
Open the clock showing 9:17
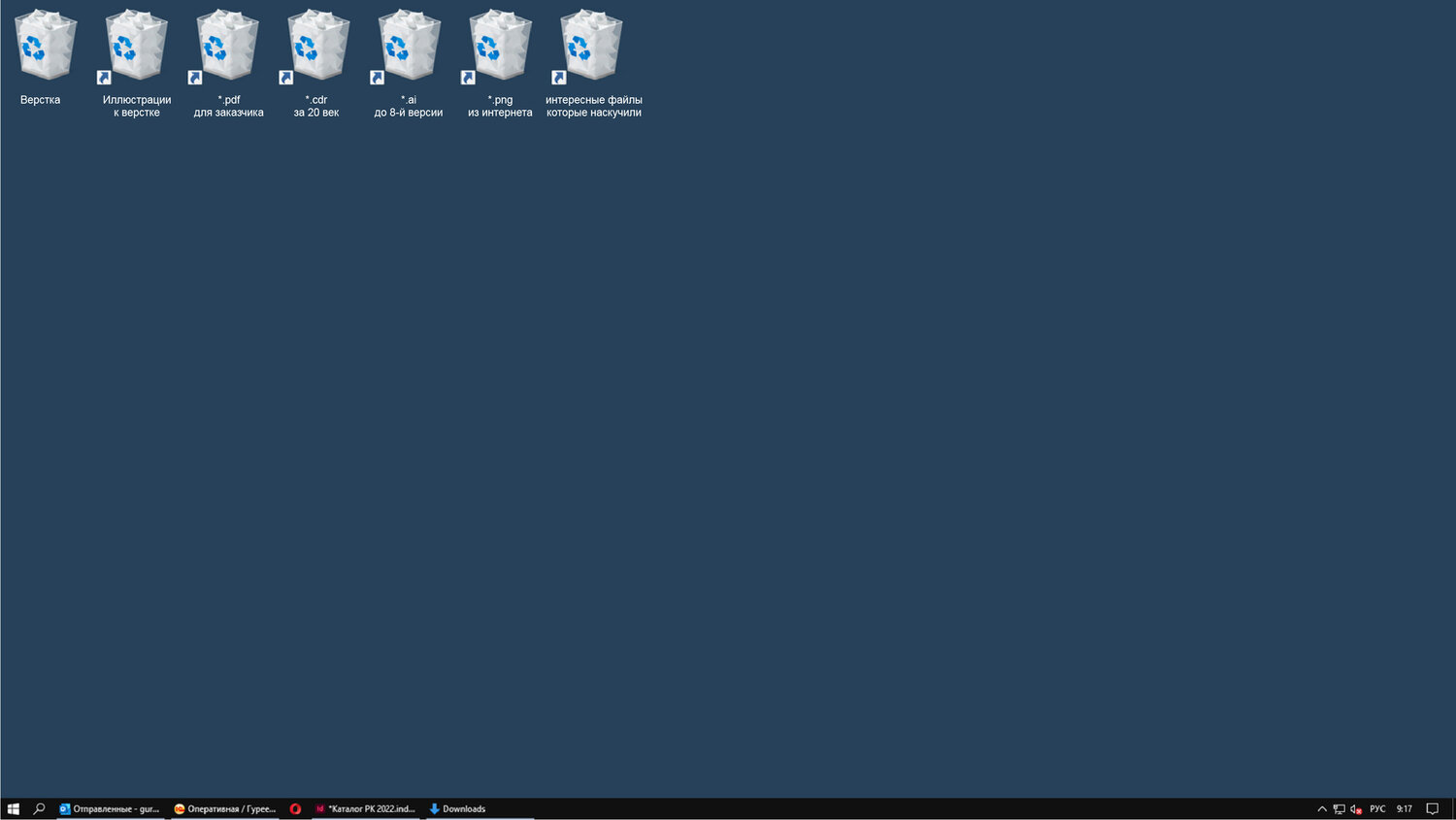tap(1405, 808)
